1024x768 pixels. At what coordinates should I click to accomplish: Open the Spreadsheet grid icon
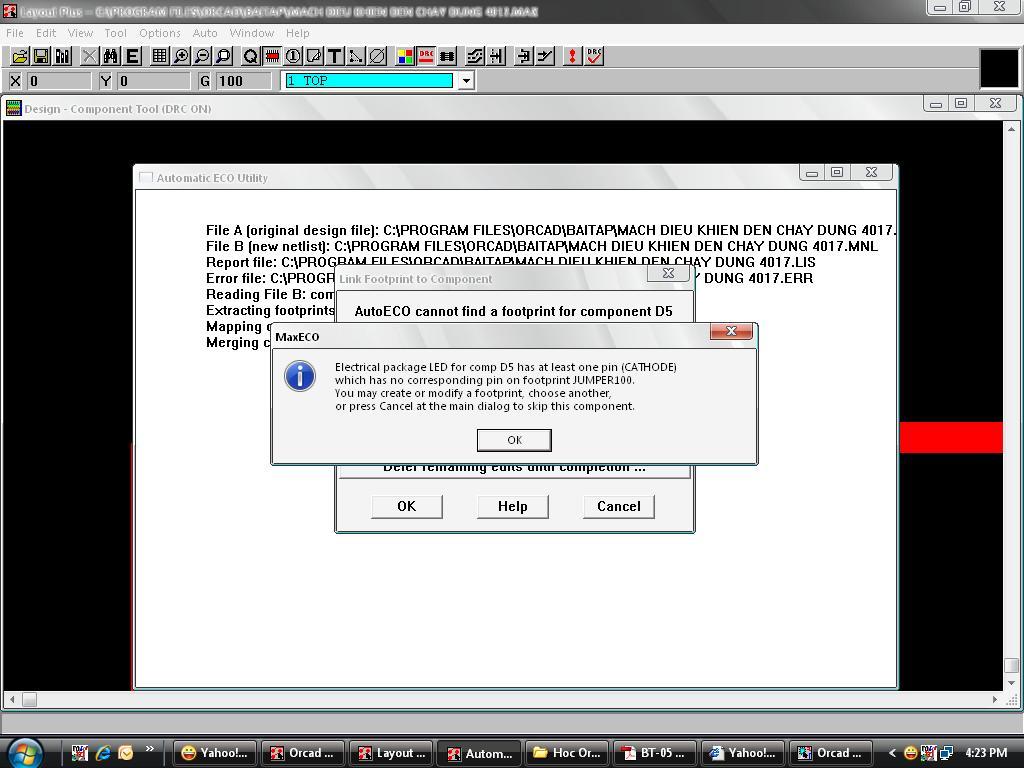coord(159,56)
